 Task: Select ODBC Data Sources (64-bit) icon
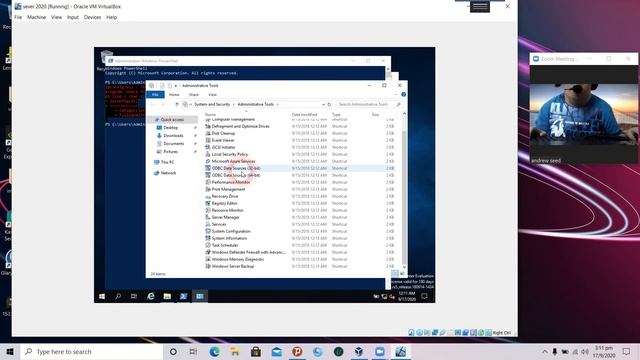tap(208, 175)
